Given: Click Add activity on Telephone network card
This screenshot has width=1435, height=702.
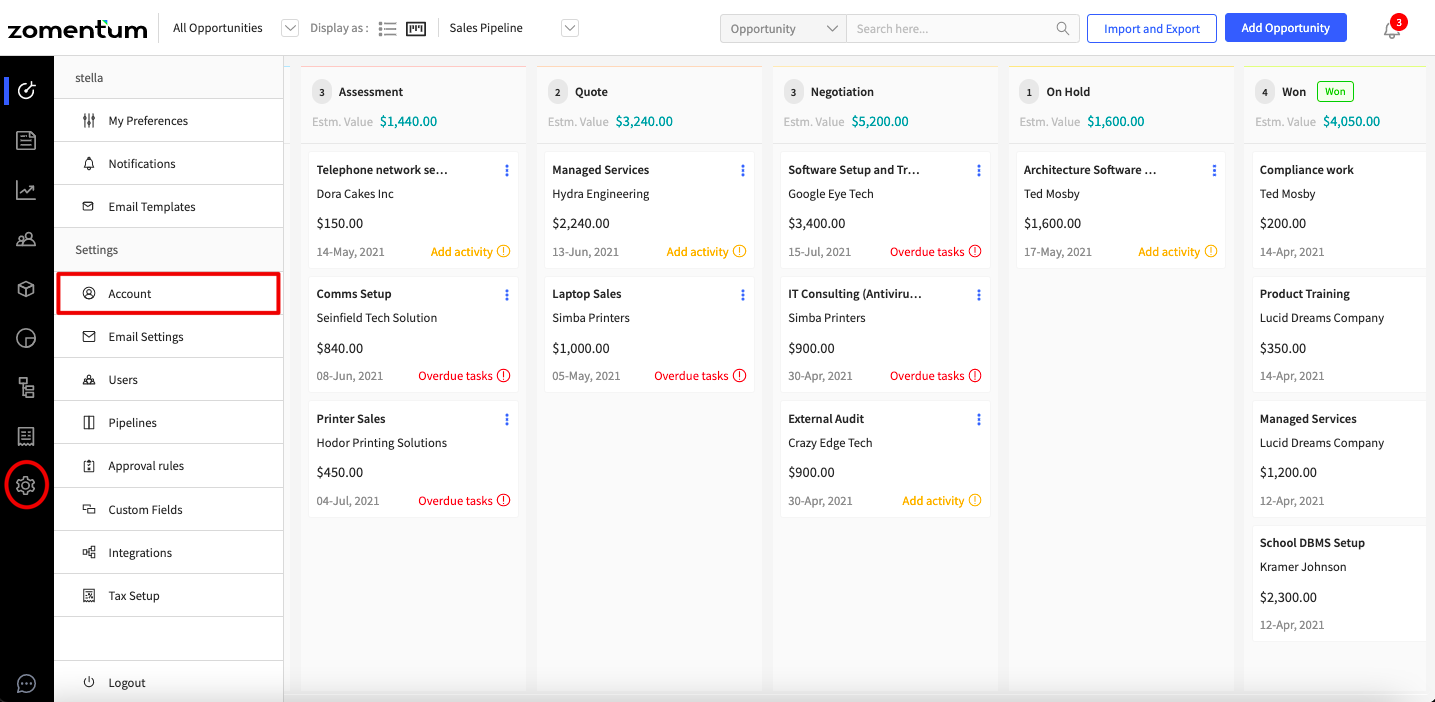Looking at the screenshot, I should click(x=470, y=252).
